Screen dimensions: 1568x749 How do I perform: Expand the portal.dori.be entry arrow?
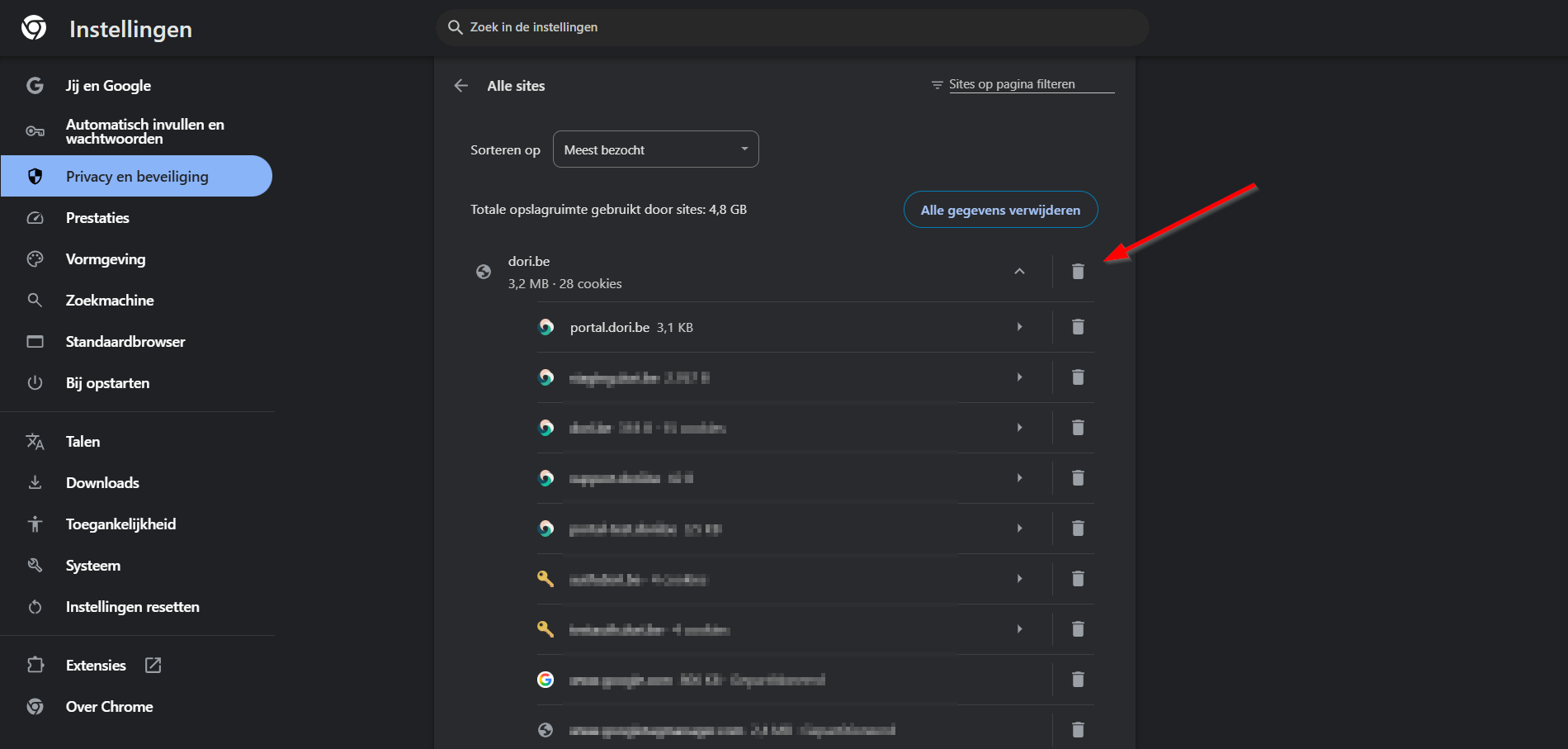tap(1019, 327)
